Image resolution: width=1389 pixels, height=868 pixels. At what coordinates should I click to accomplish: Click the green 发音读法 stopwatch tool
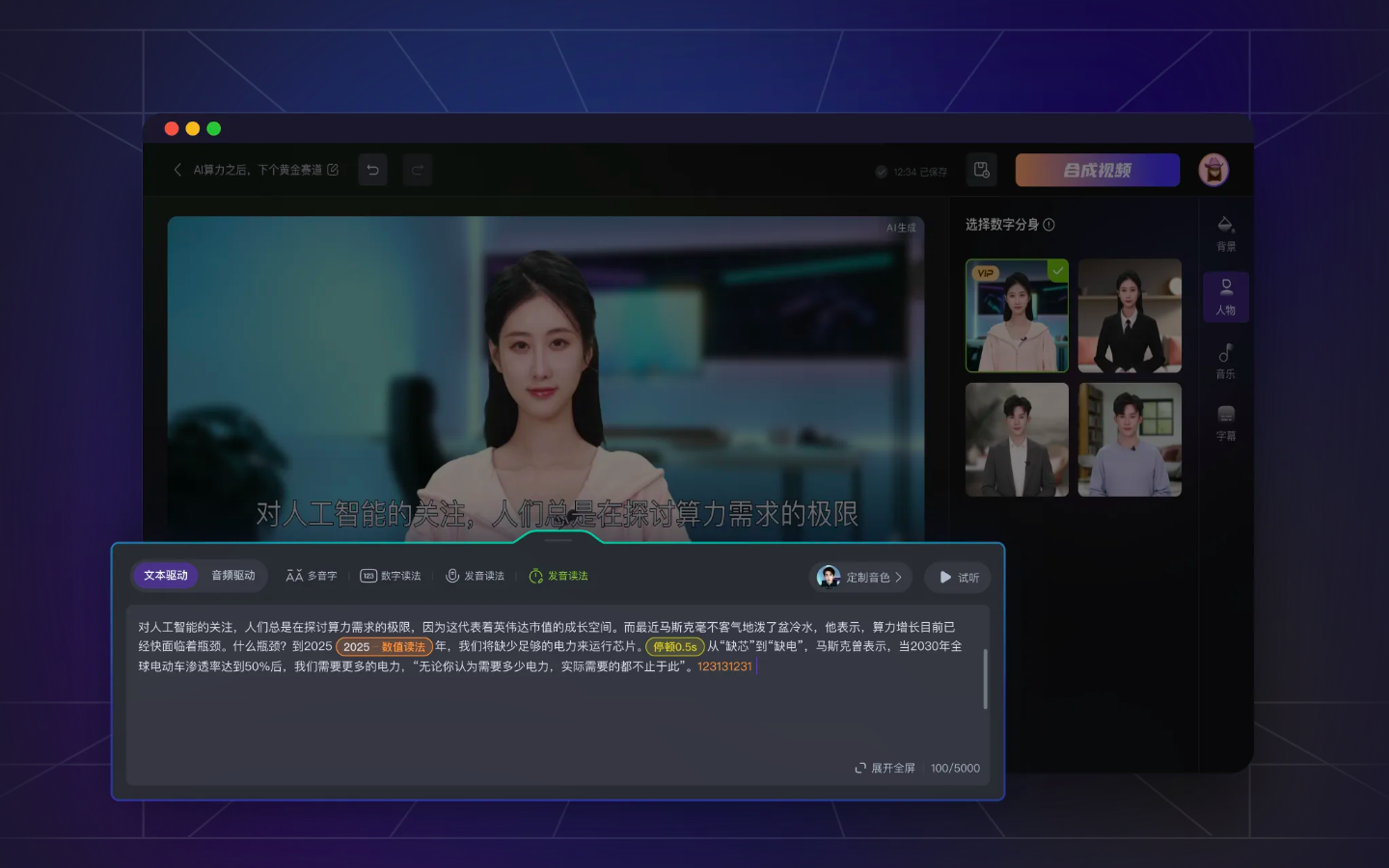click(x=558, y=576)
